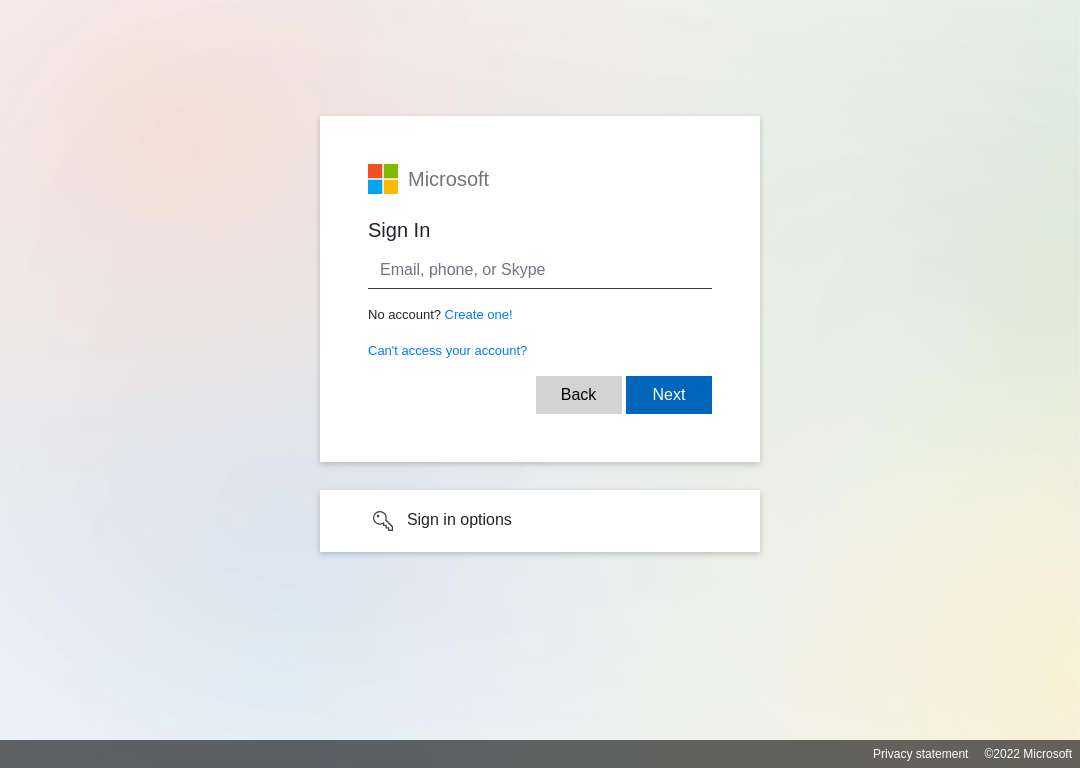Click the No account? text
This screenshot has width=1080, height=768.
coord(404,315)
